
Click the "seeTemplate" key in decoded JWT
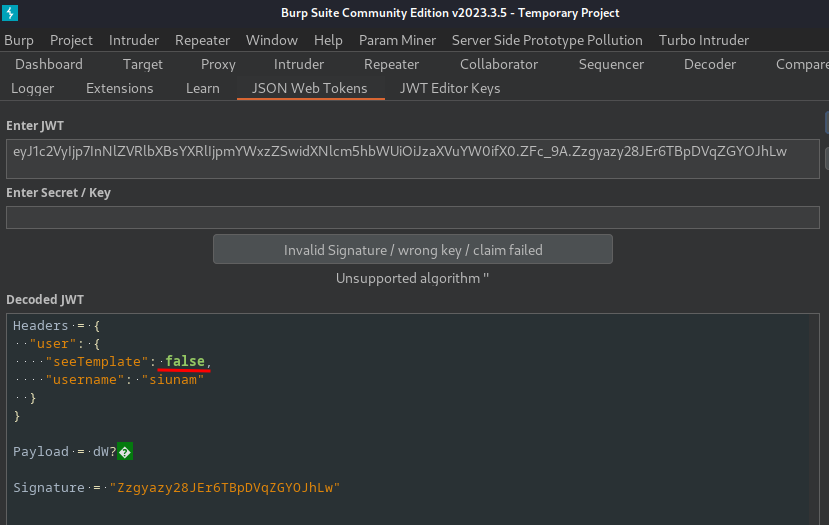coord(97,362)
